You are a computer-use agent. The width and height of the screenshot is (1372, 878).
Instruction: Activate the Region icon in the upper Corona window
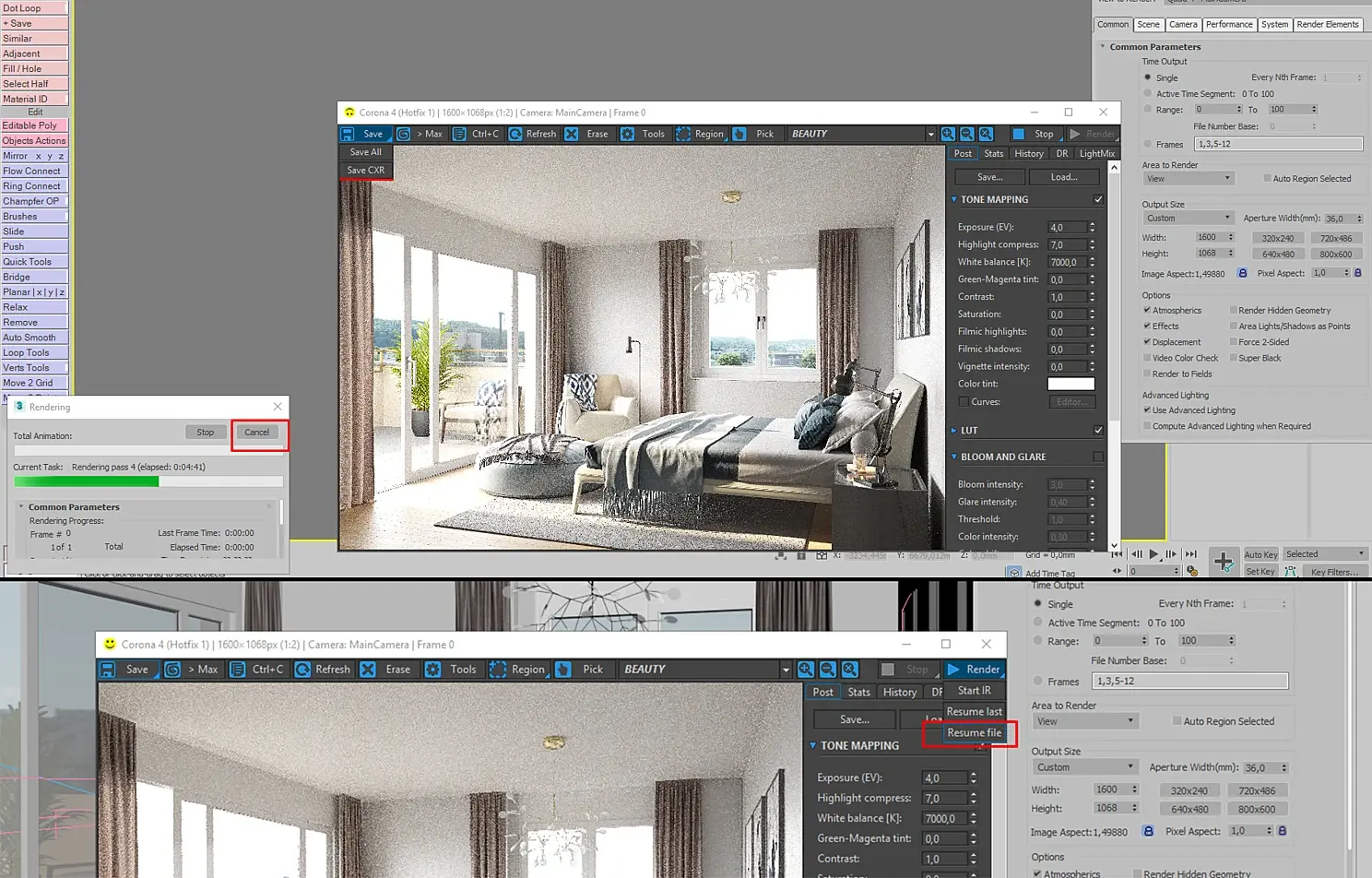pos(683,134)
